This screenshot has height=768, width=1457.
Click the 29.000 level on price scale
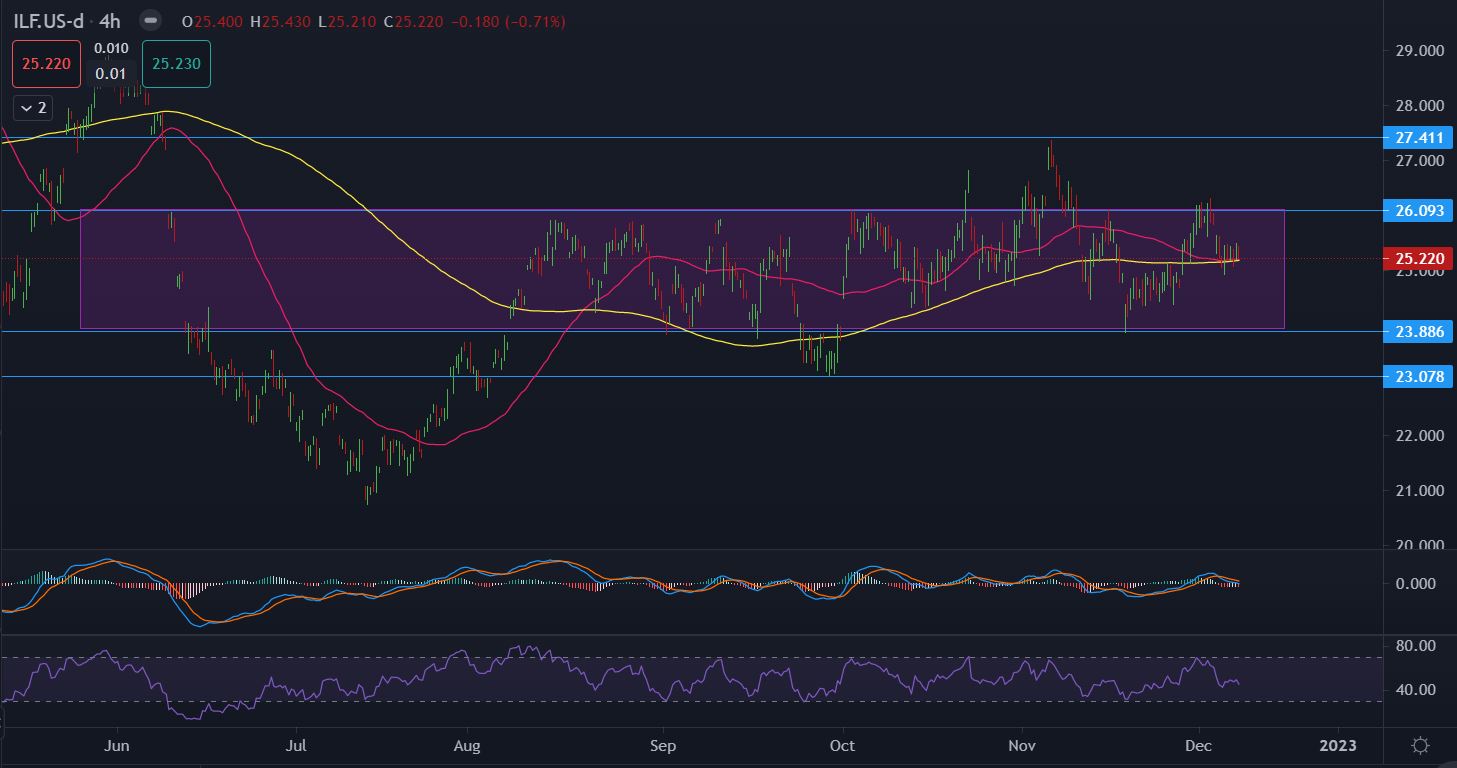pos(1420,50)
